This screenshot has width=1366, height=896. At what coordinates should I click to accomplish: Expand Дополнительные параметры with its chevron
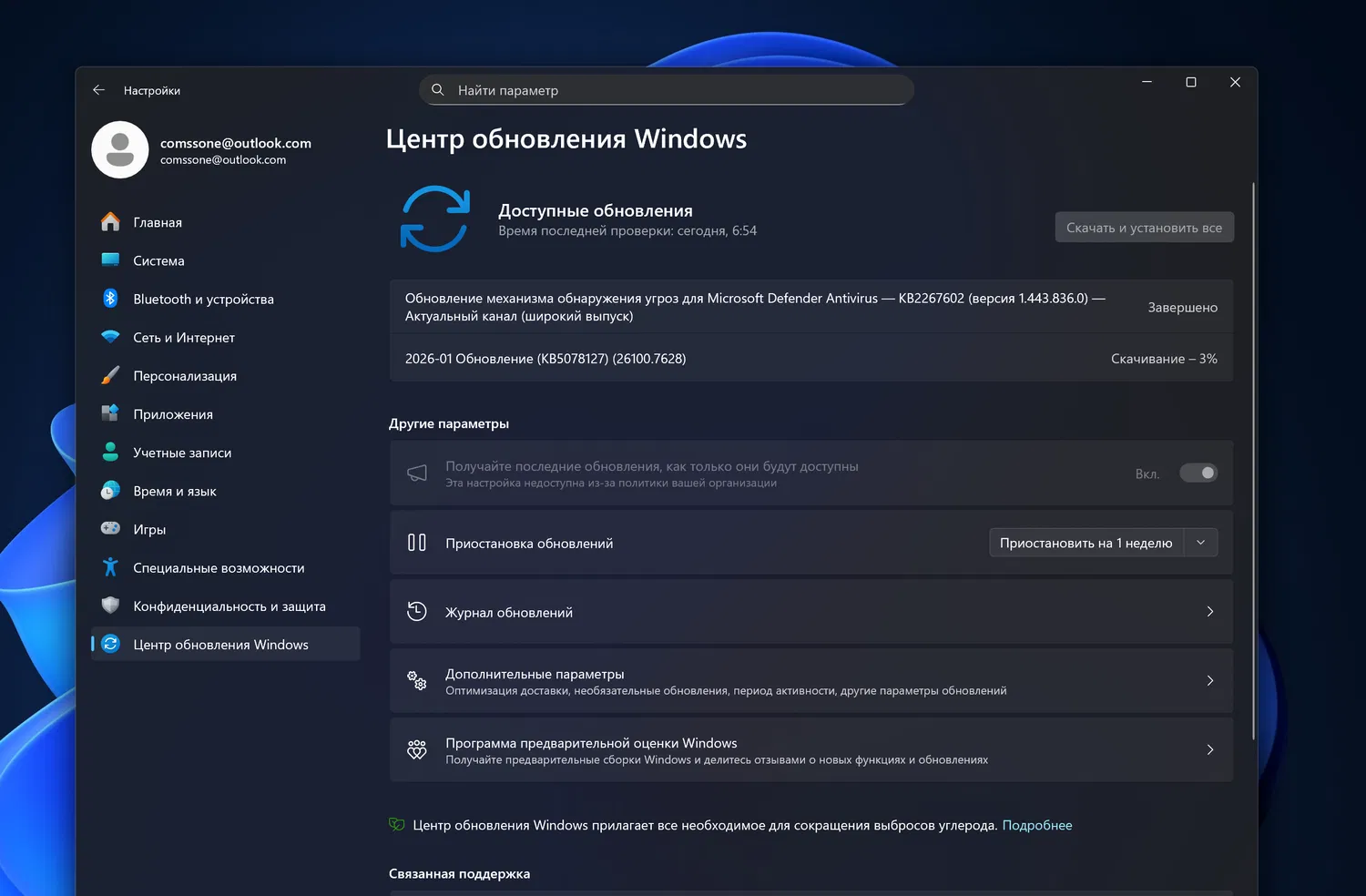tap(1210, 681)
